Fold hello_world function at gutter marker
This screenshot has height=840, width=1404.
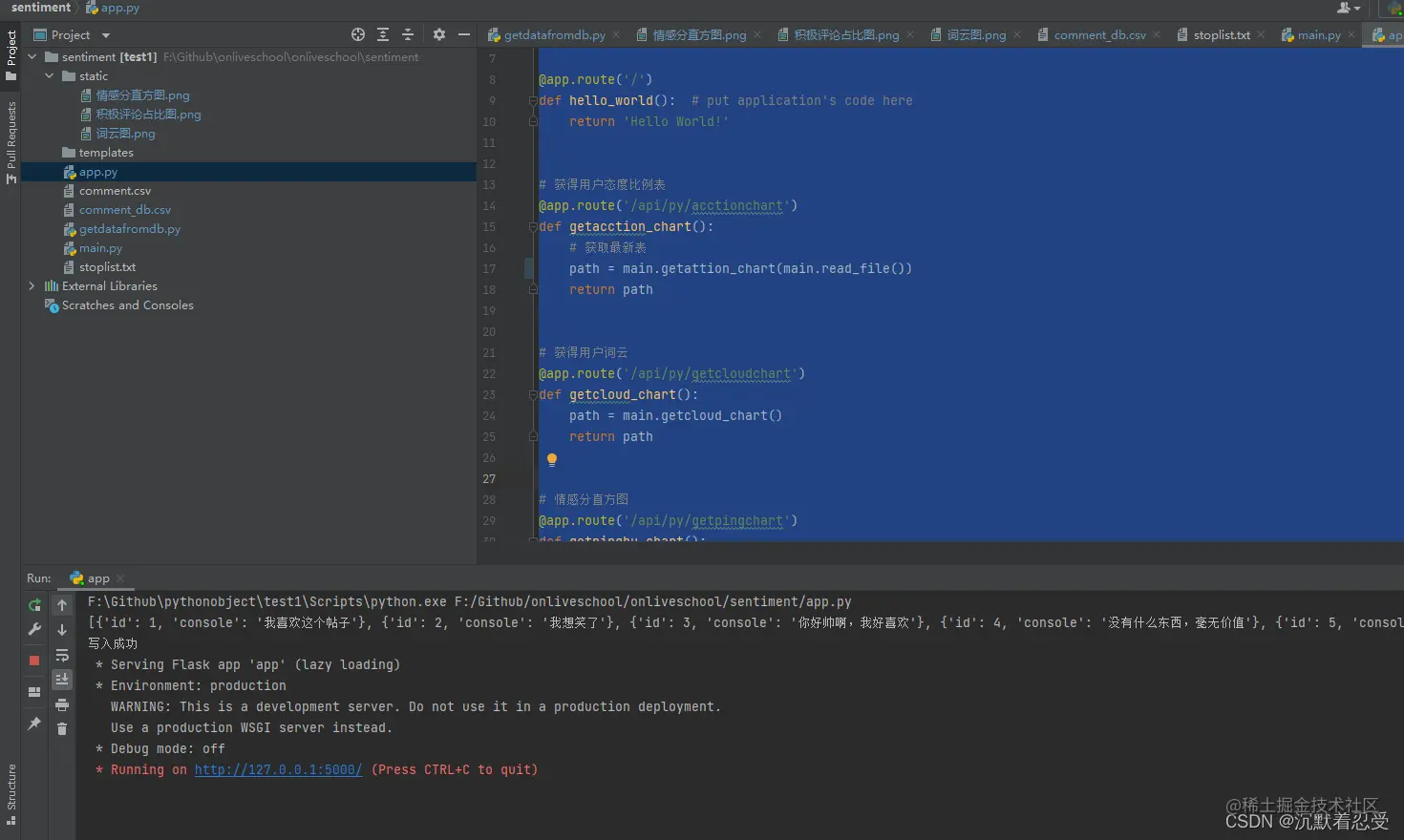[x=533, y=100]
